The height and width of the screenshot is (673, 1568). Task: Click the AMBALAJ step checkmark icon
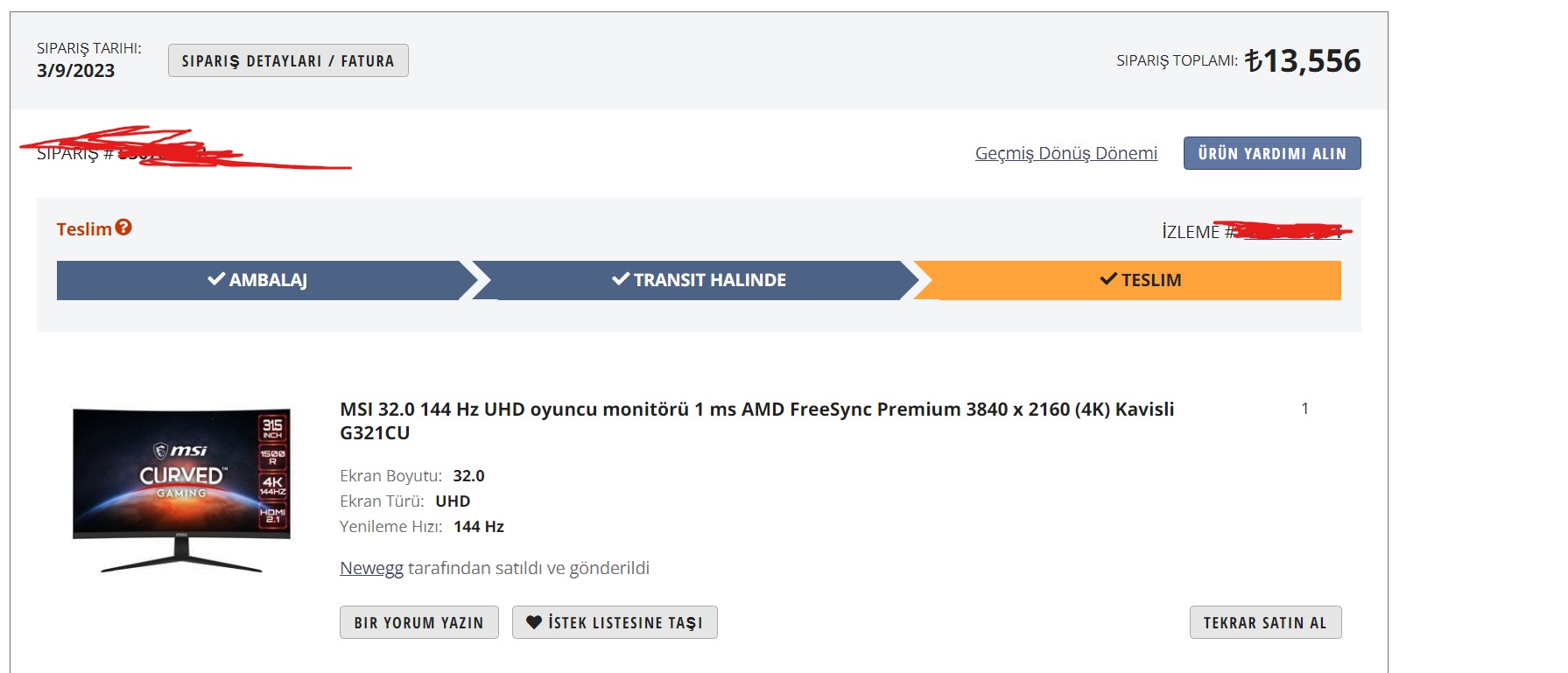tap(216, 279)
